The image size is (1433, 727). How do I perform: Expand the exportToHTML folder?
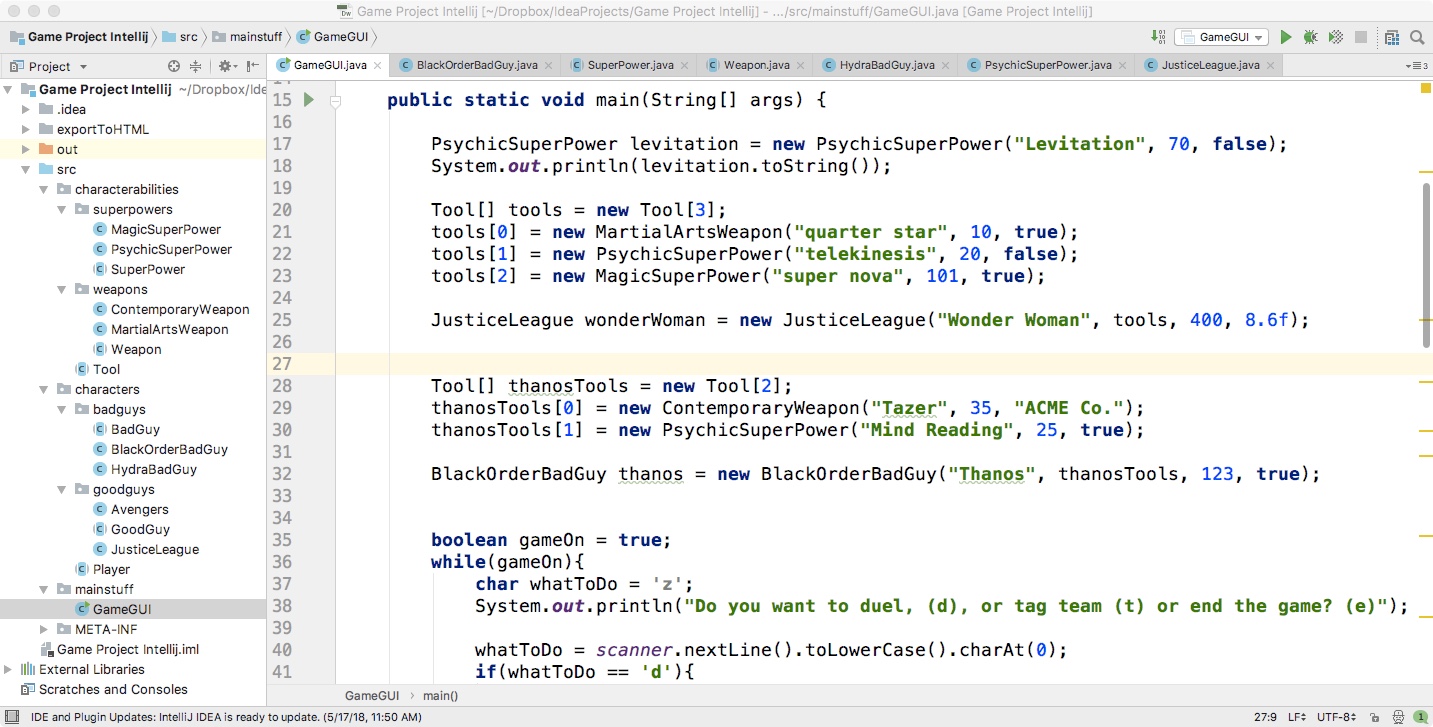(26, 129)
